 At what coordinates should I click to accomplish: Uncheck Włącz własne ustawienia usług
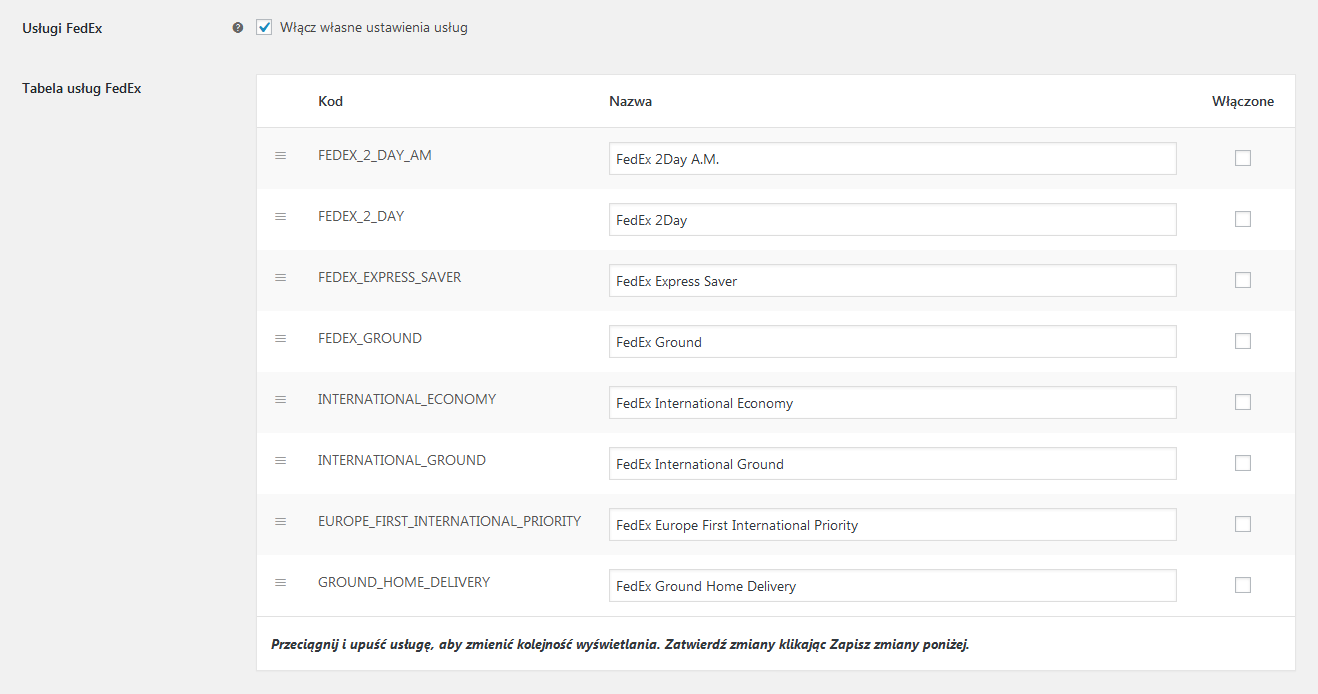[x=264, y=28]
